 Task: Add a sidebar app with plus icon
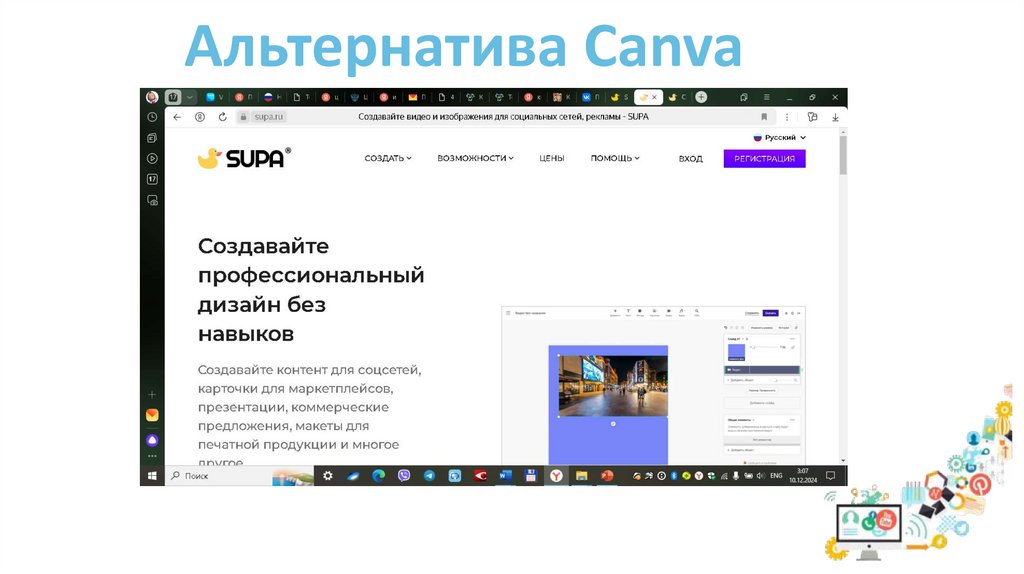pos(152,394)
